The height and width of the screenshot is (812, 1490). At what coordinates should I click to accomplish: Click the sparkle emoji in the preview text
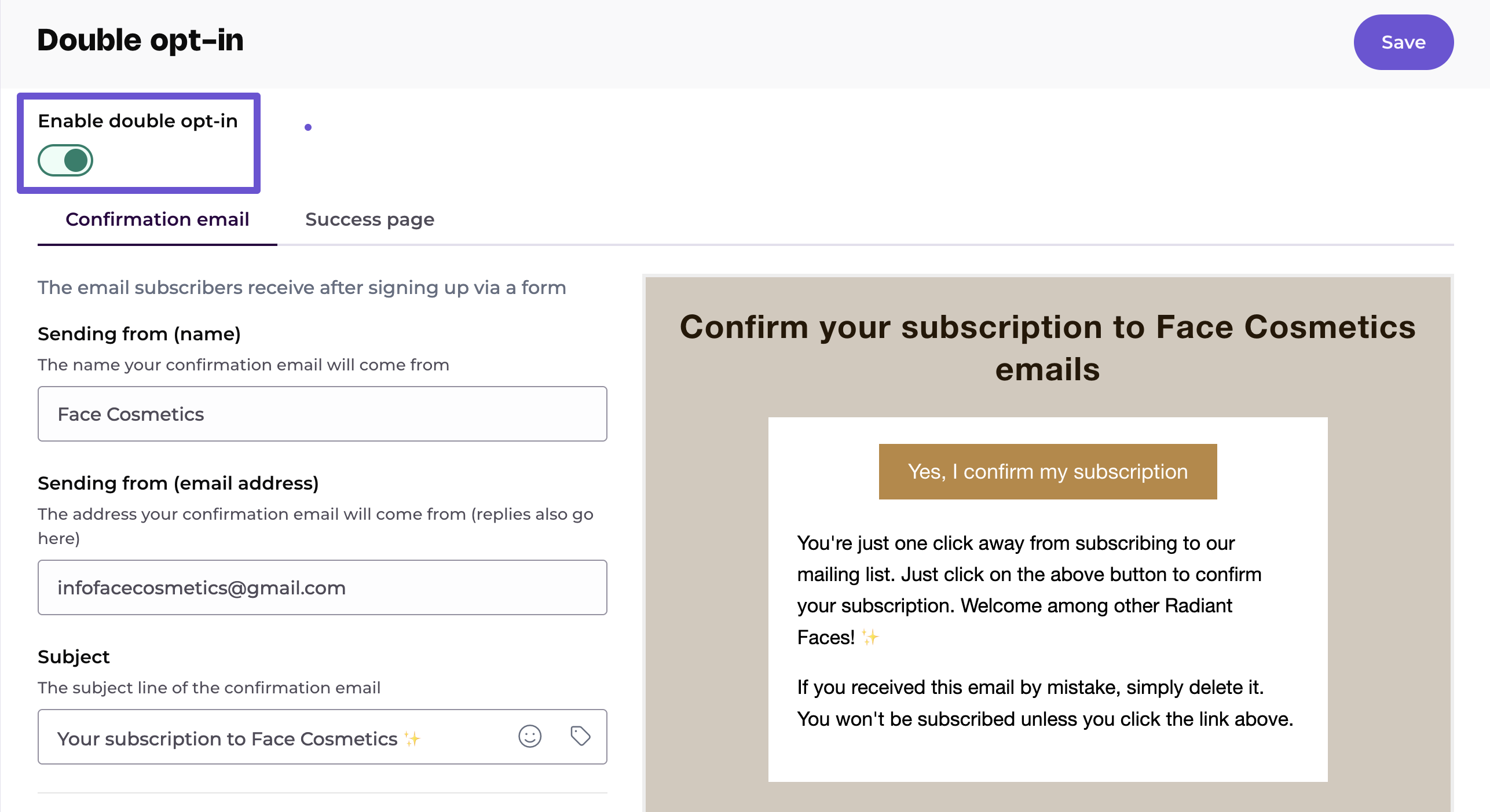[x=869, y=637]
